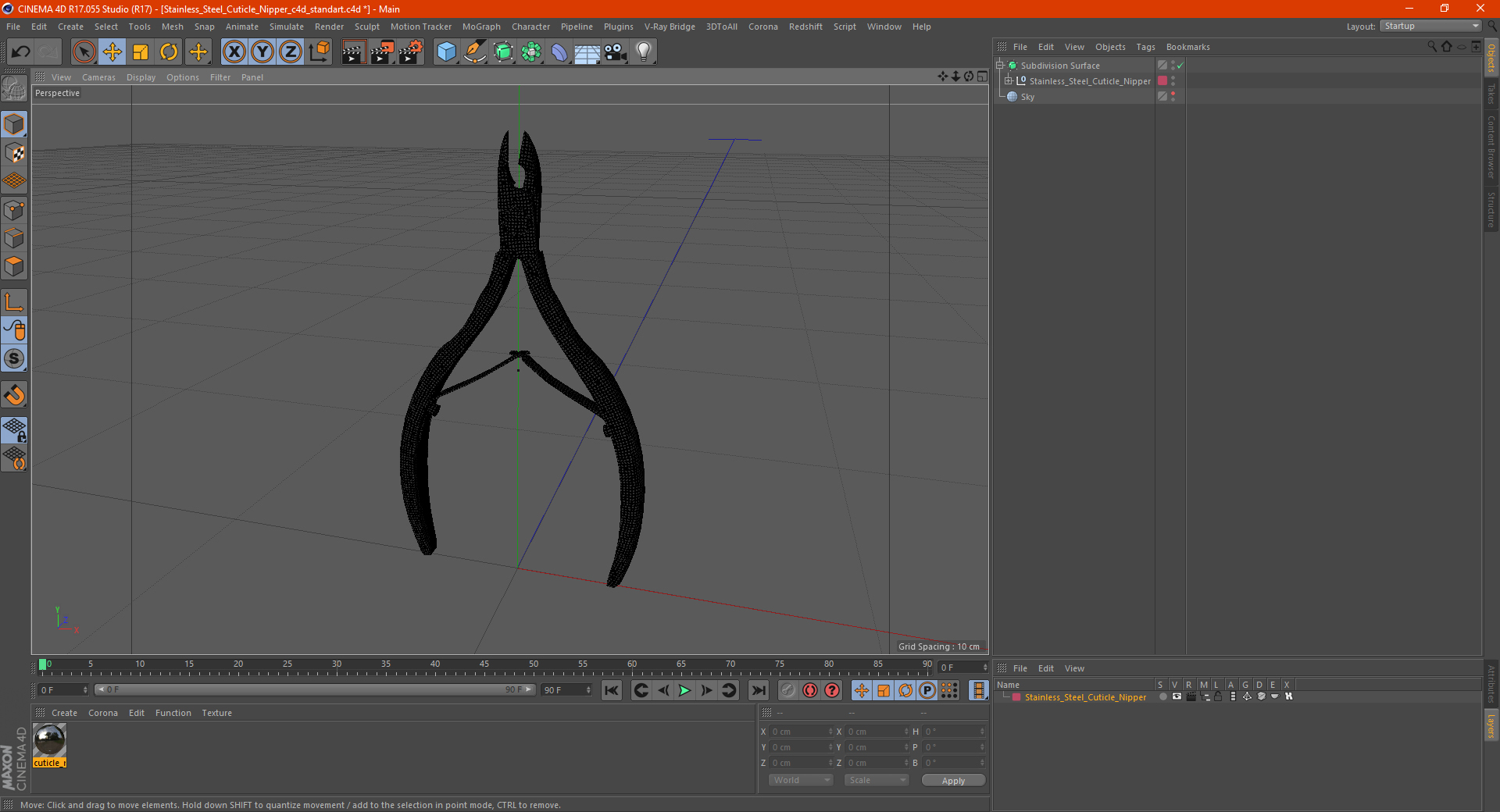Toggle Snap with the S icon

(14, 358)
